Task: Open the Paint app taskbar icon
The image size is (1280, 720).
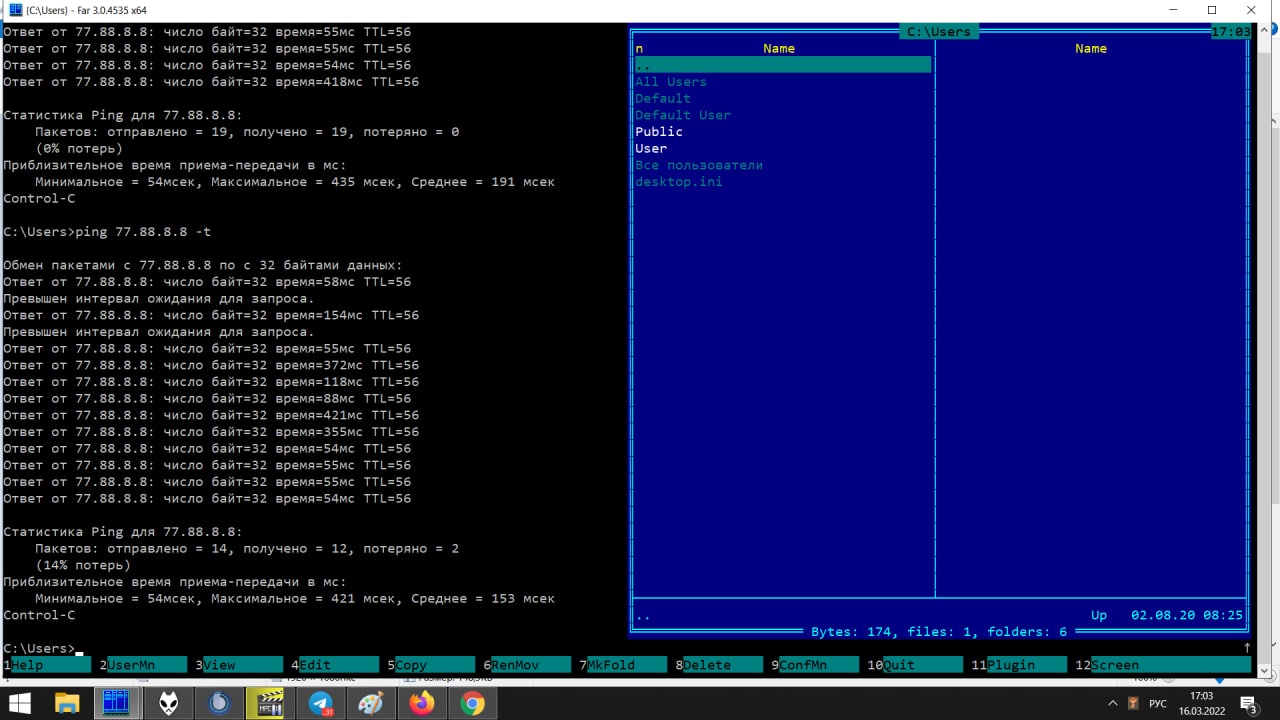Action: (371, 704)
